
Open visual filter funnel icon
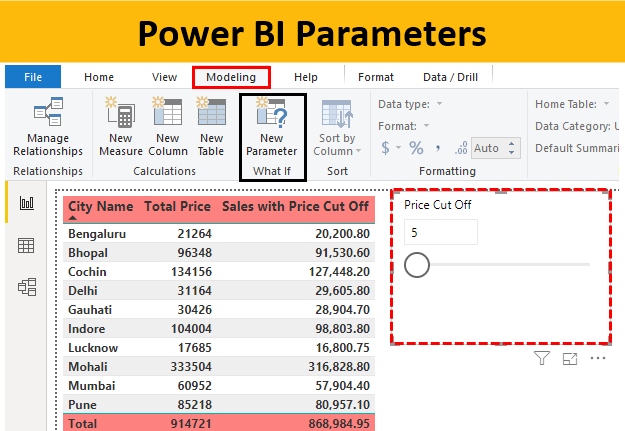click(x=542, y=358)
